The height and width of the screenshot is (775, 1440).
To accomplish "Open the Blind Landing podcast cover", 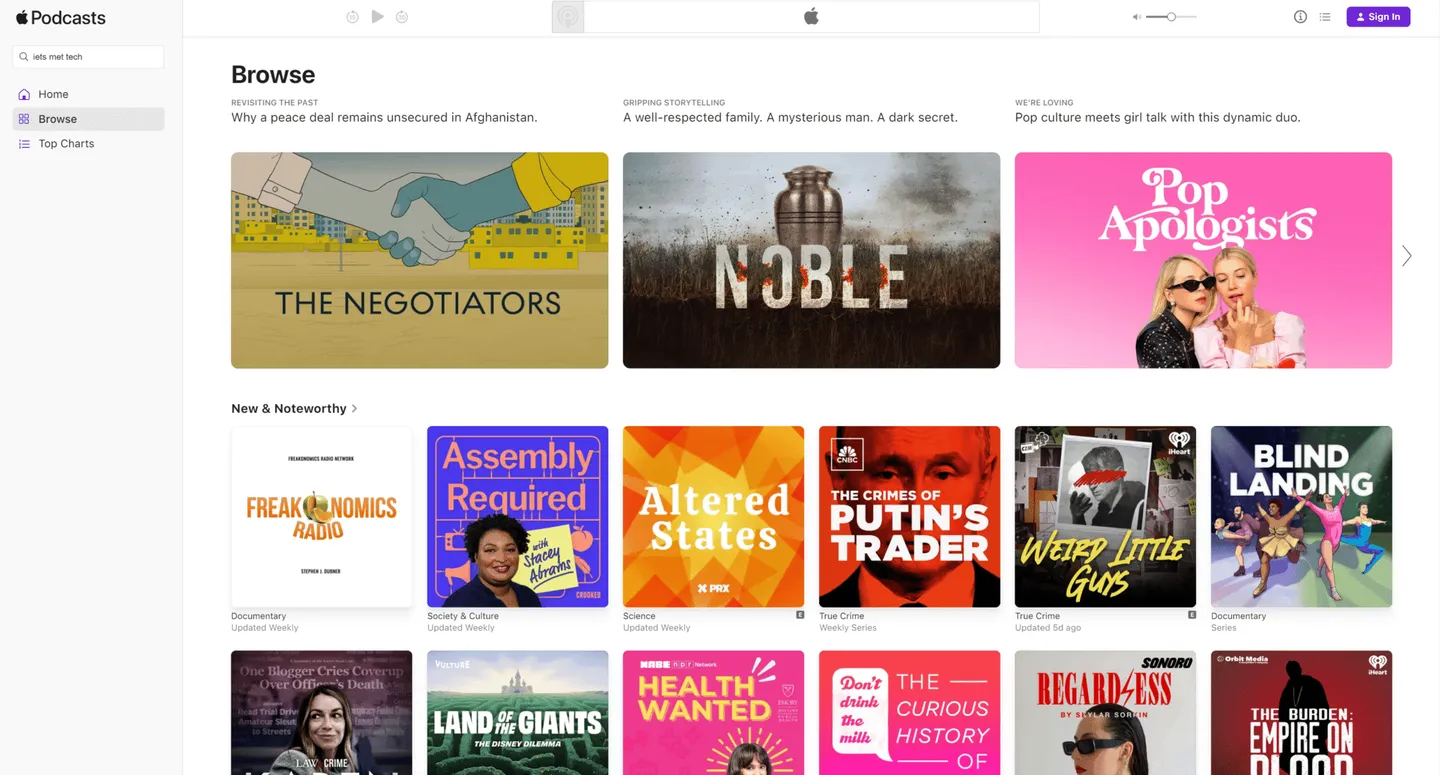I will click(1301, 517).
